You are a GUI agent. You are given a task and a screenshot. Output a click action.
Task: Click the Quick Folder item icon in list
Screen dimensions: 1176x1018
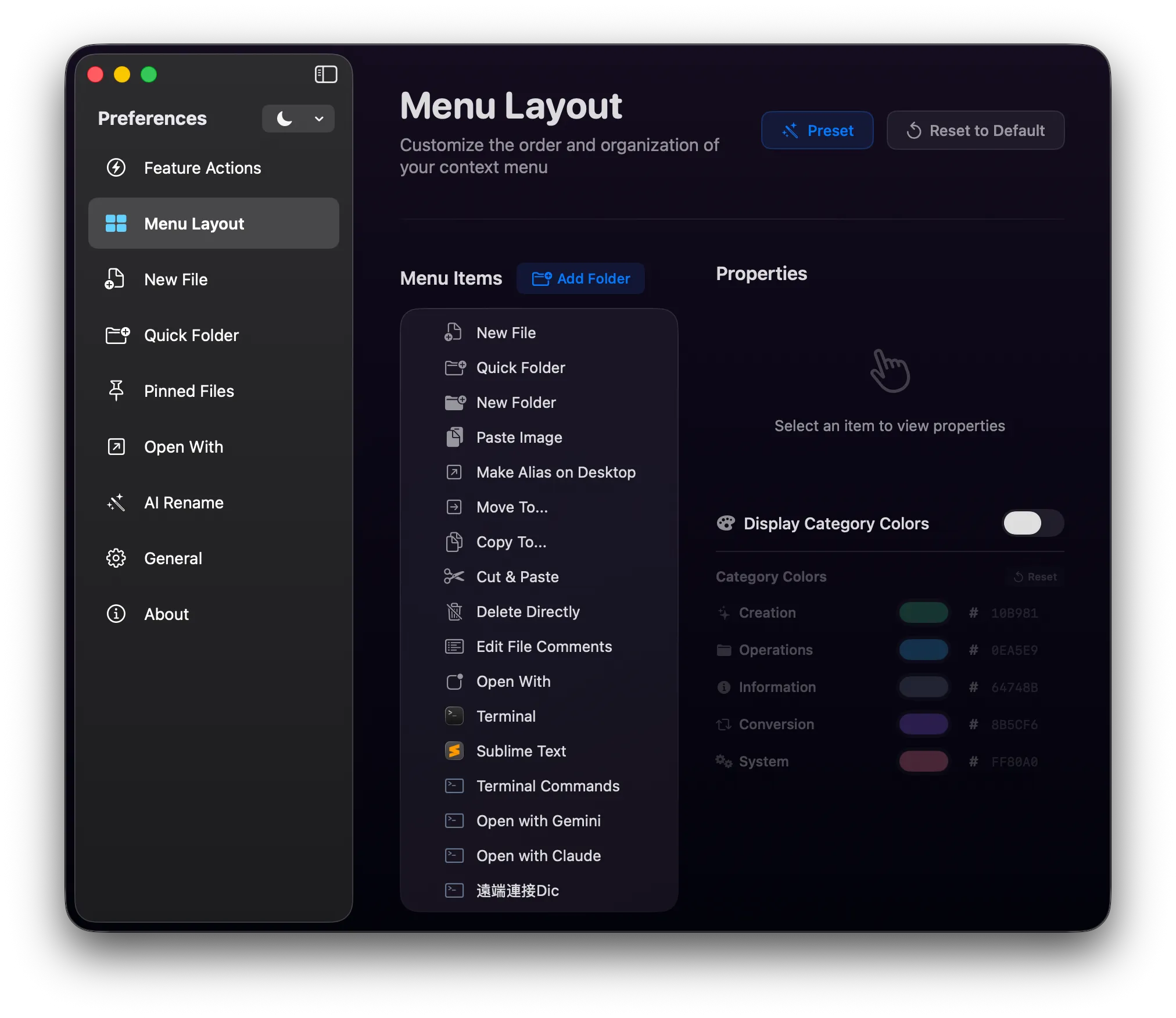pyautogui.click(x=455, y=367)
